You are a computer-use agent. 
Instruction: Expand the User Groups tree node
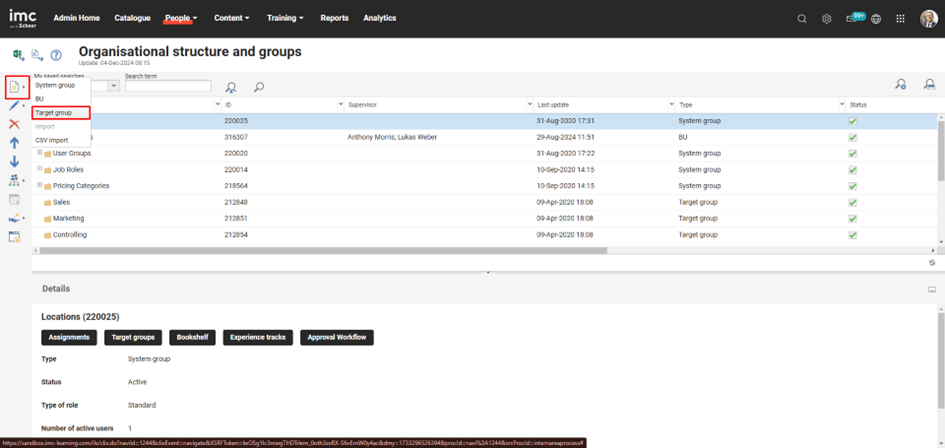coord(40,153)
